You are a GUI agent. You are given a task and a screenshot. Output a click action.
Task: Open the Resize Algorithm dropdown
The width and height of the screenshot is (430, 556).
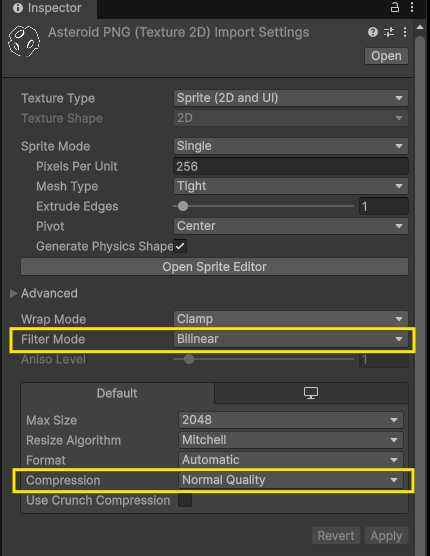point(291,440)
